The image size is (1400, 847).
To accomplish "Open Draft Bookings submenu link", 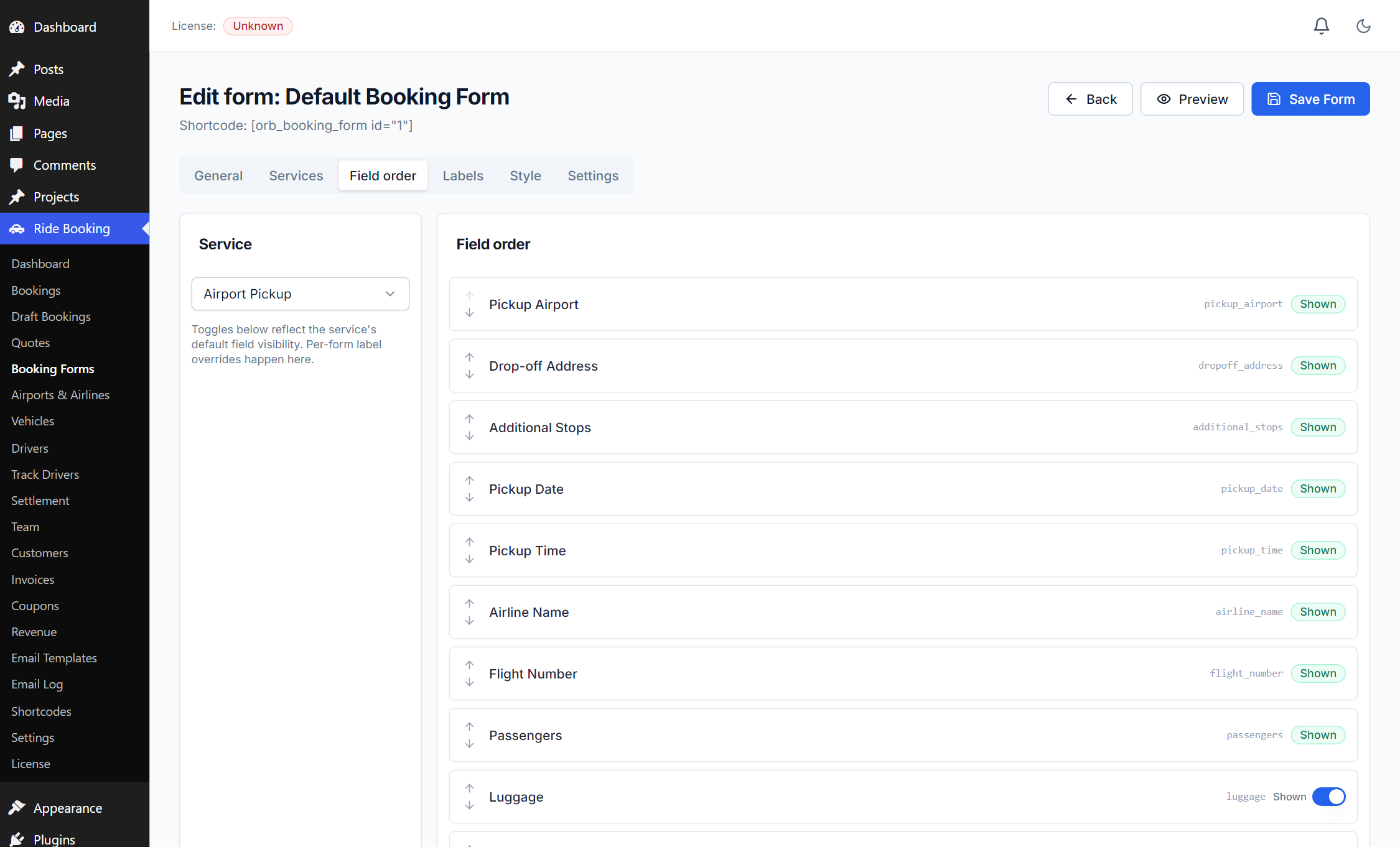I will (51, 317).
